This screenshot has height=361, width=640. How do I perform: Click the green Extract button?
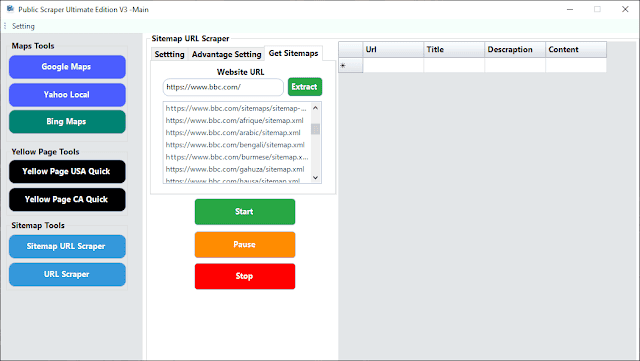(305, 87)
